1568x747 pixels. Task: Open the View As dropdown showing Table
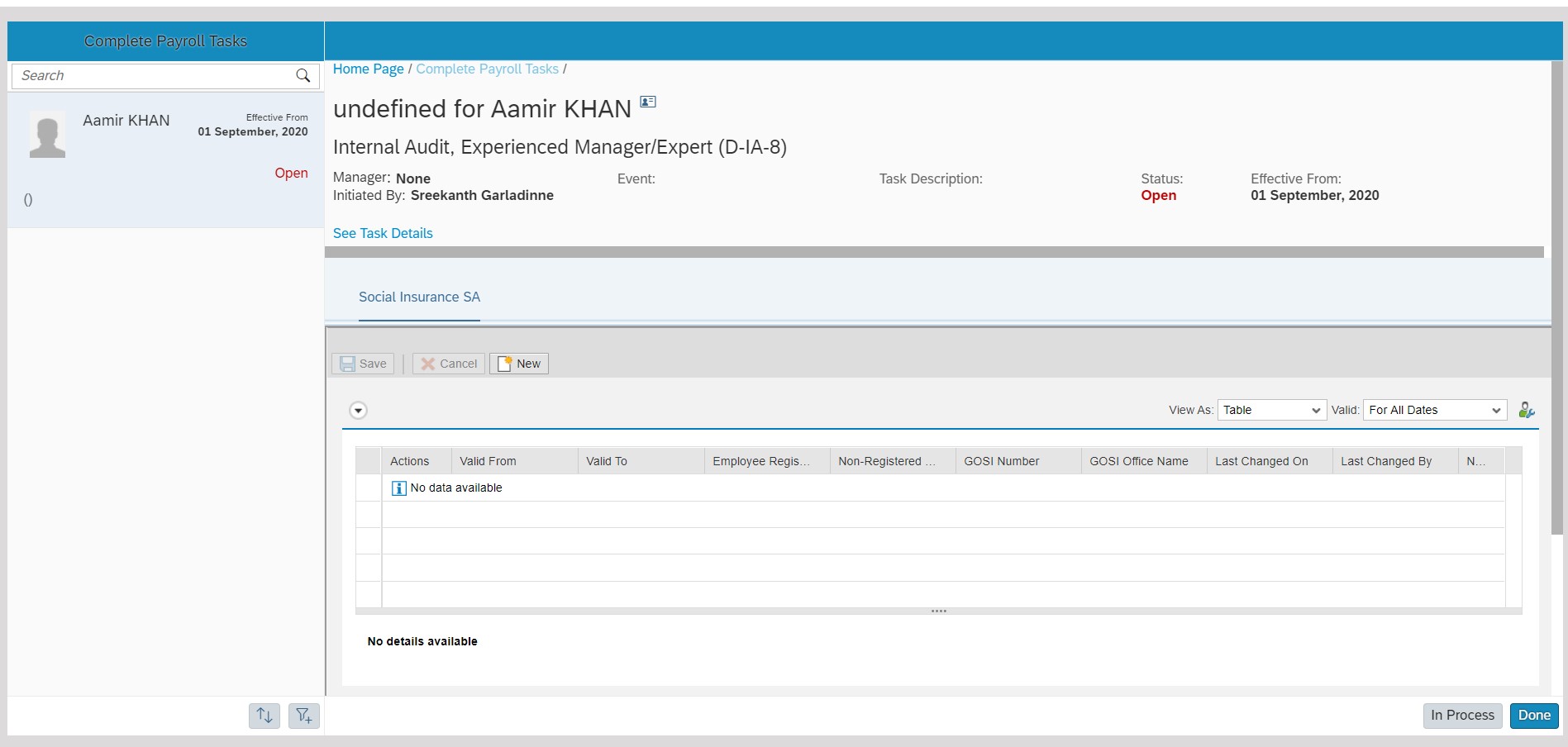click(1271, 410)
